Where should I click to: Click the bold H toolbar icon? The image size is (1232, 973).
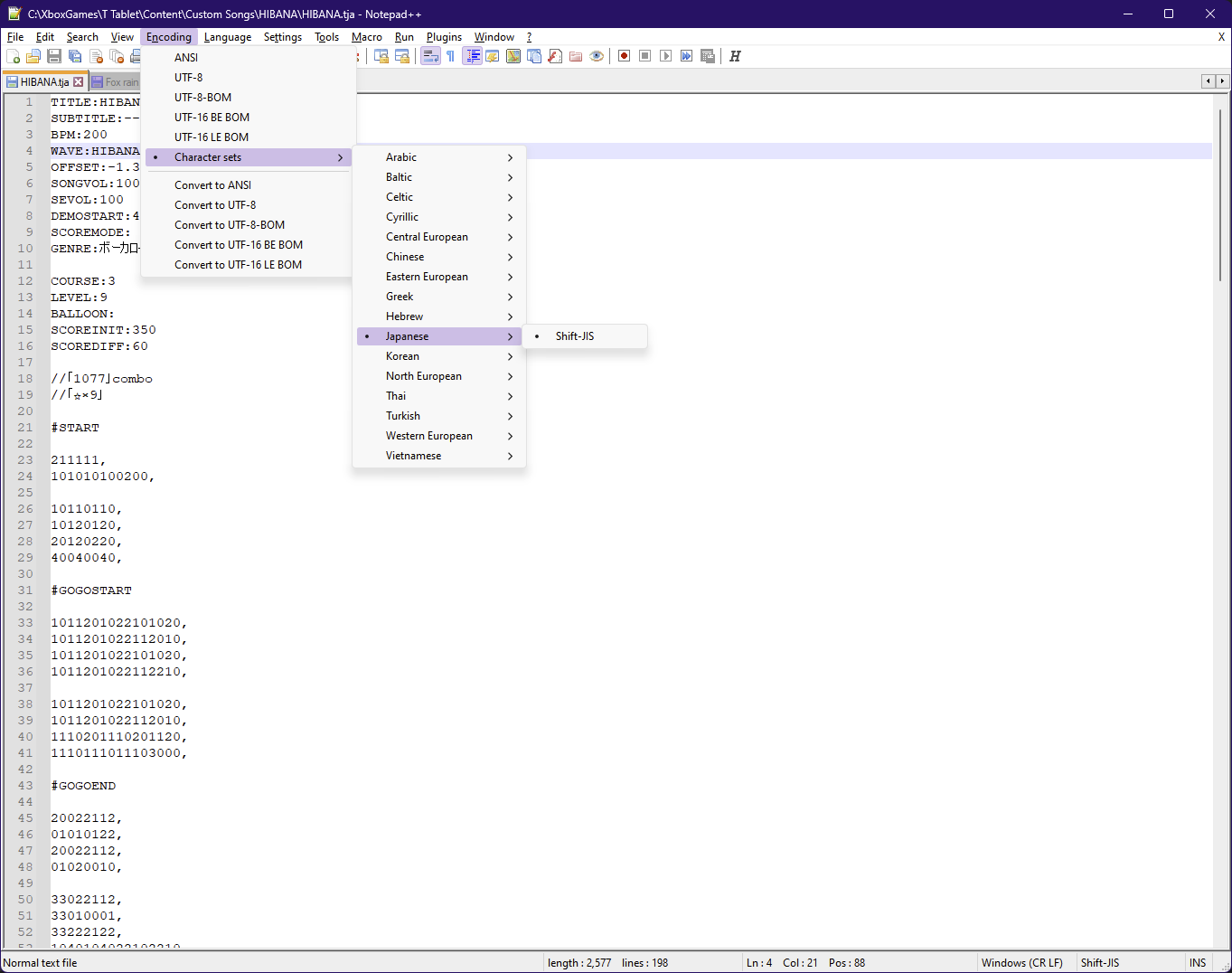[x=735, y=56]
